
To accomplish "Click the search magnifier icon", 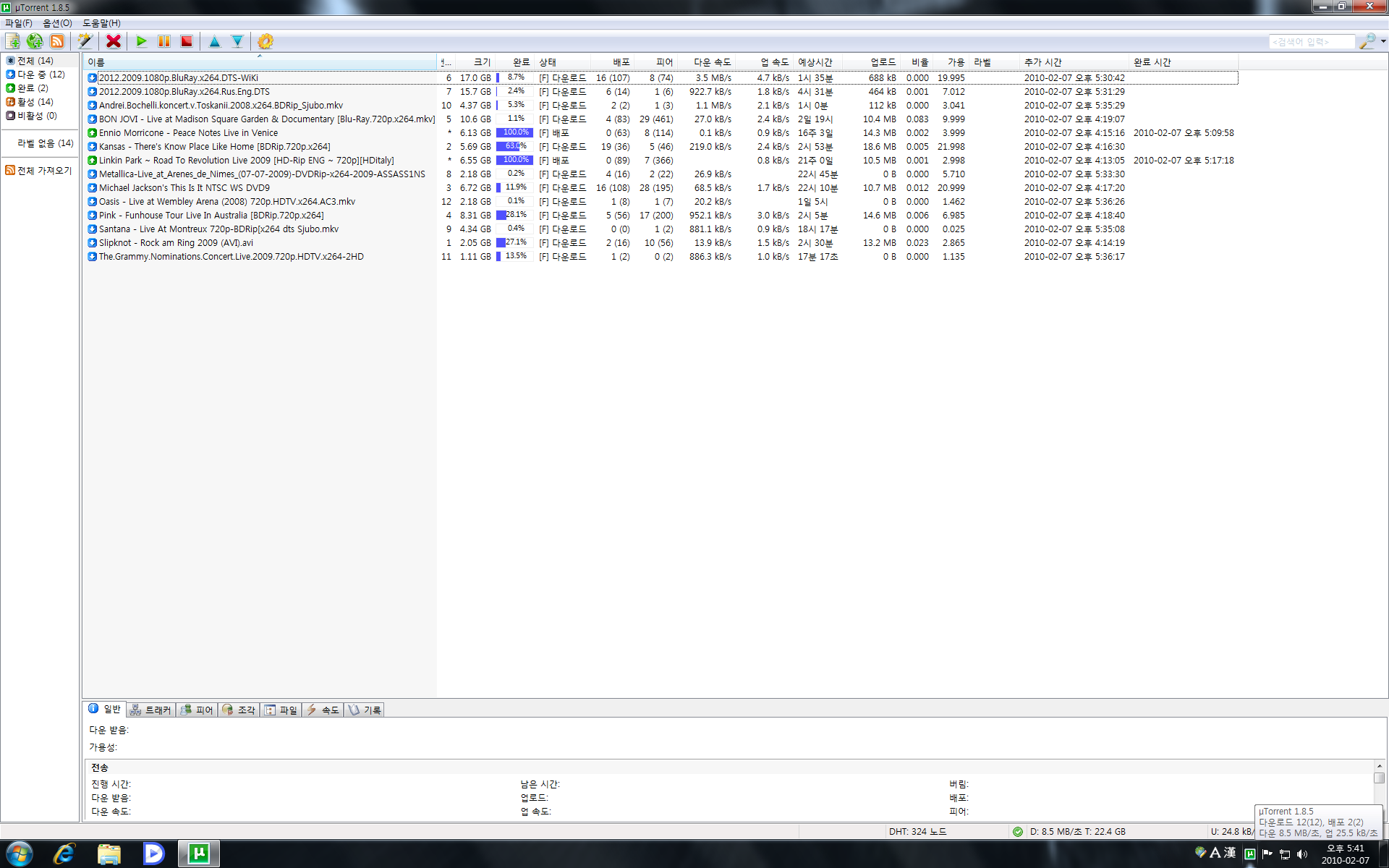I will 1367,41.
